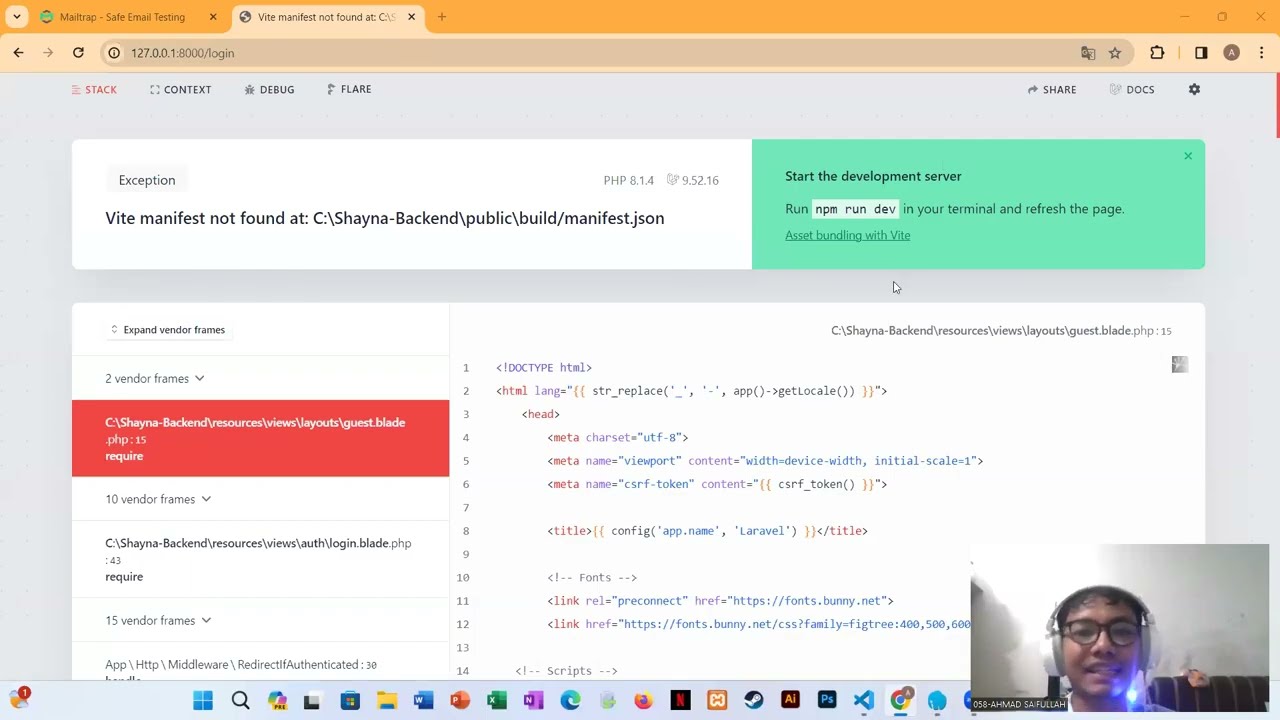Click the Start the development server heading

pos(873,176)
